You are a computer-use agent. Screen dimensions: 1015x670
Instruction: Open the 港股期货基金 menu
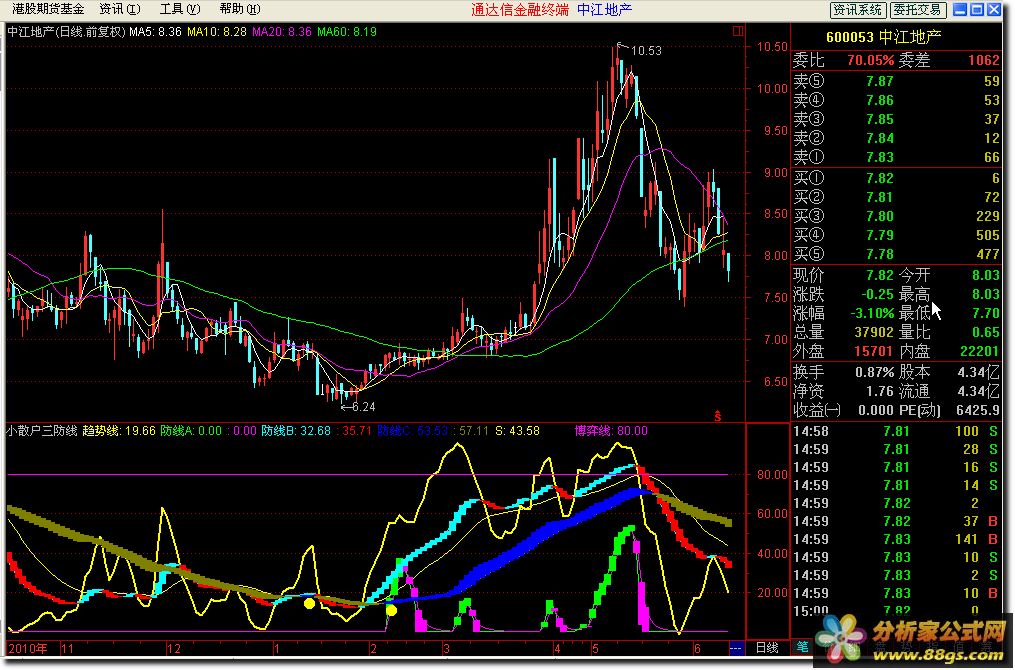click(x=48, y=9)
